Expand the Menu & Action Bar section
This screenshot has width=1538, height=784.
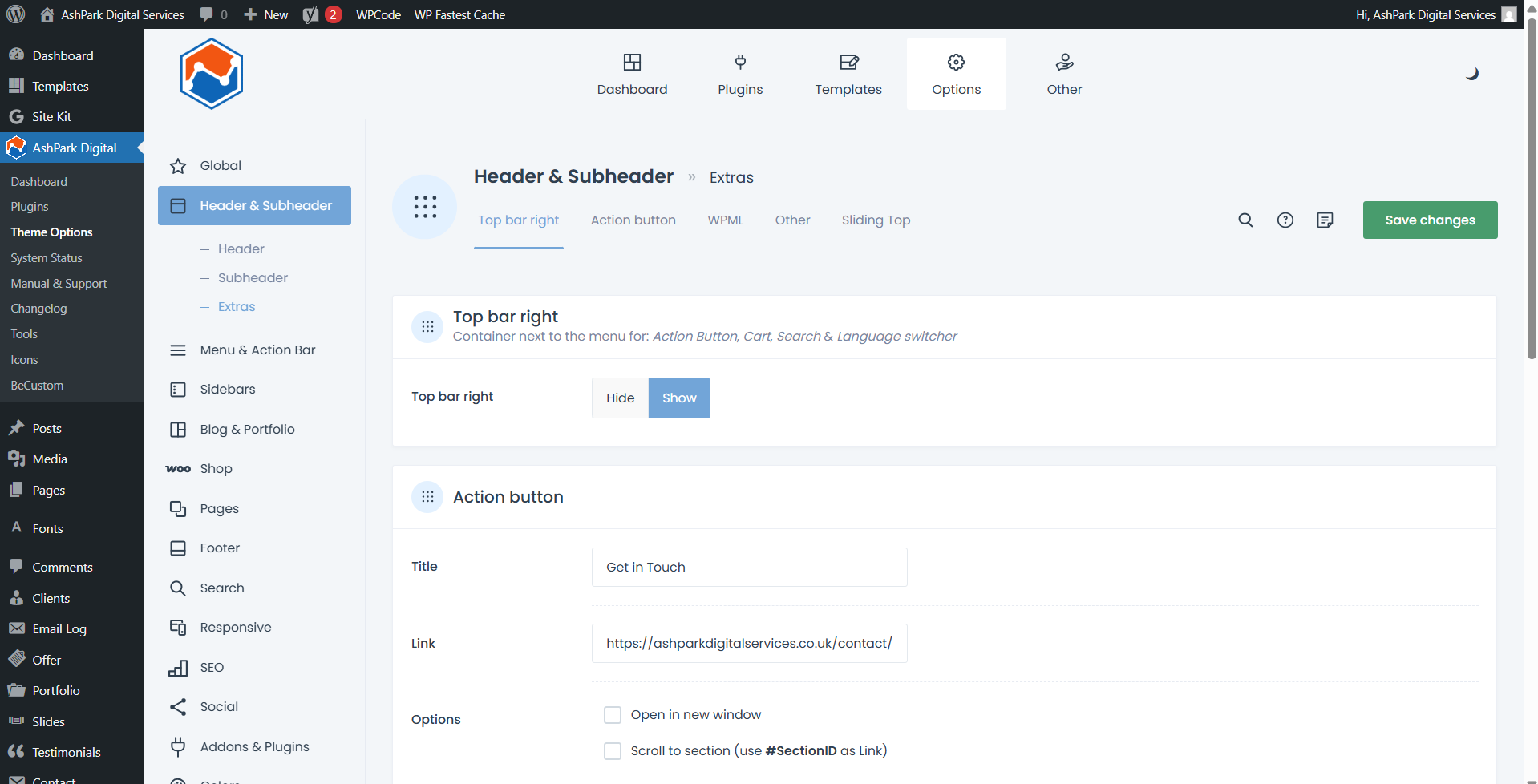257,350
